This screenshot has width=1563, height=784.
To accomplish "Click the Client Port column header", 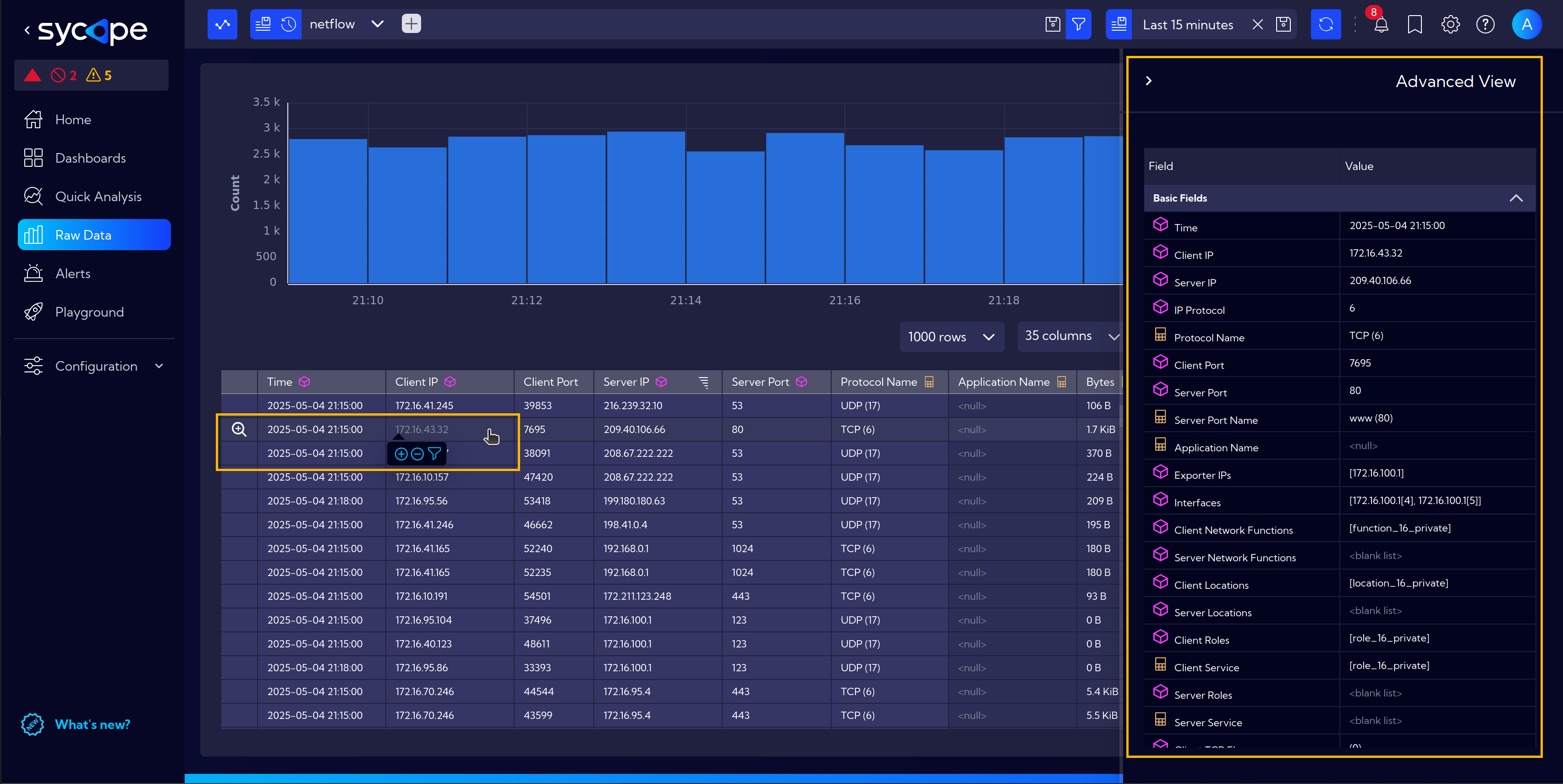I will pos(554,382).
